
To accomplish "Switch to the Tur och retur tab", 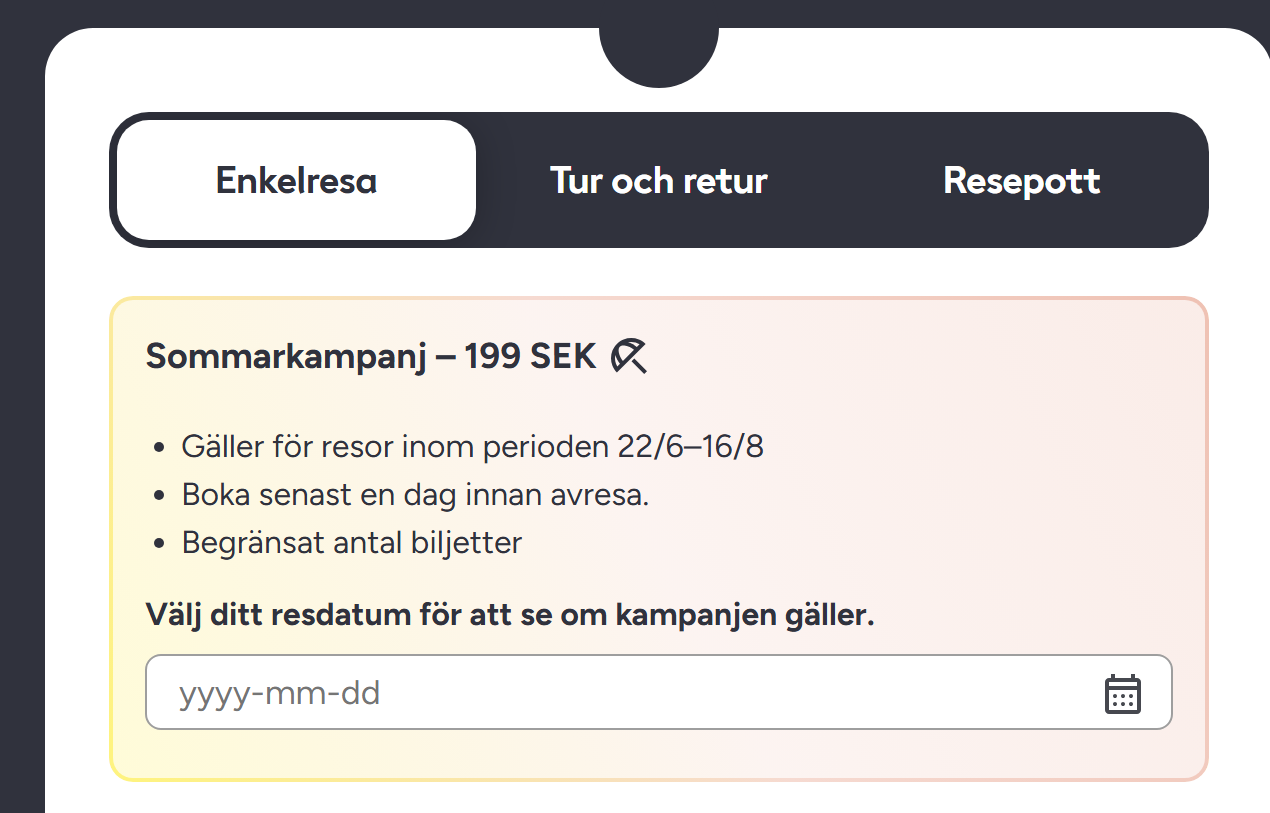I will click(659, 180).
